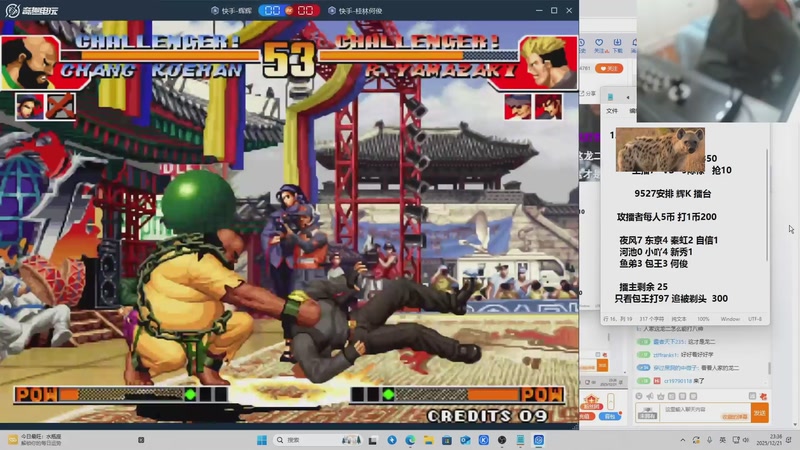Viewport: 800px width, 450px height.
Task: Click the text line '9527安排 辉K 擂台'
Action: coord(672,193)
